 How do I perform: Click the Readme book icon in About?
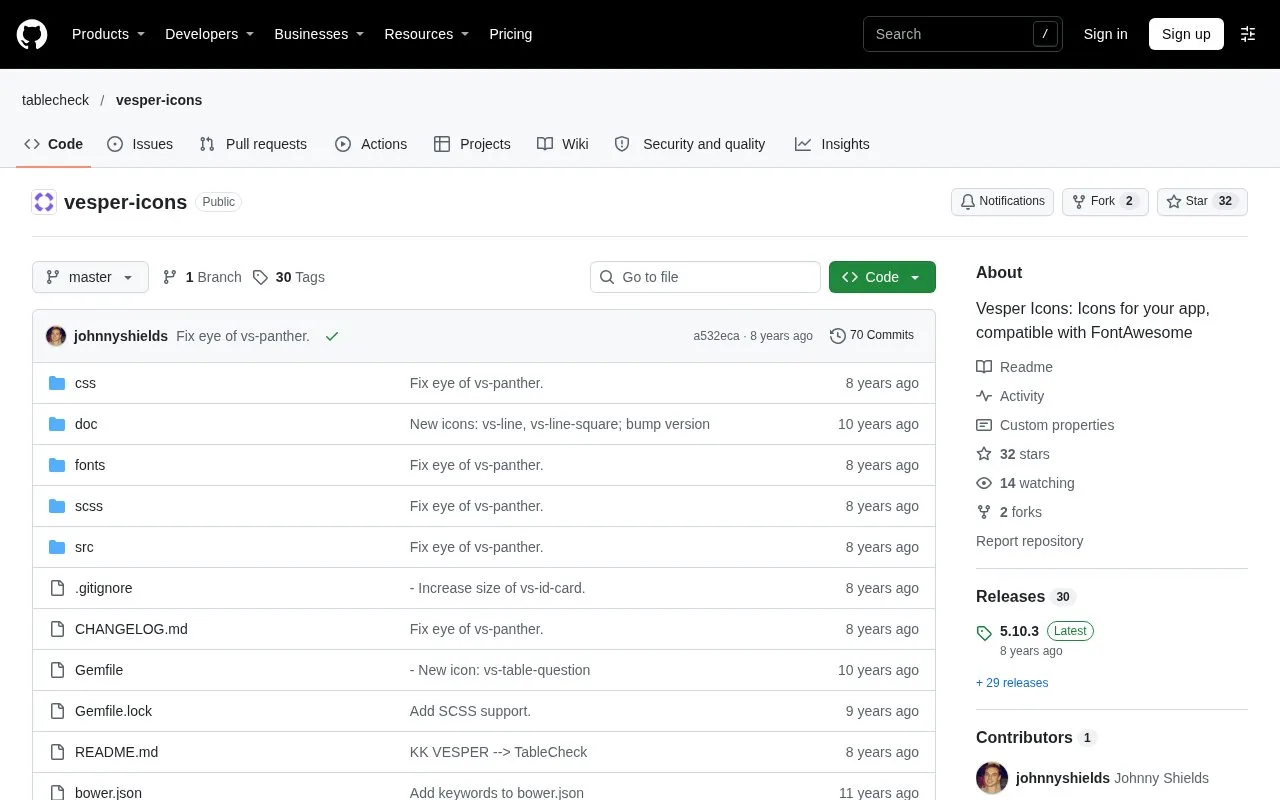(x=984, y=367)
